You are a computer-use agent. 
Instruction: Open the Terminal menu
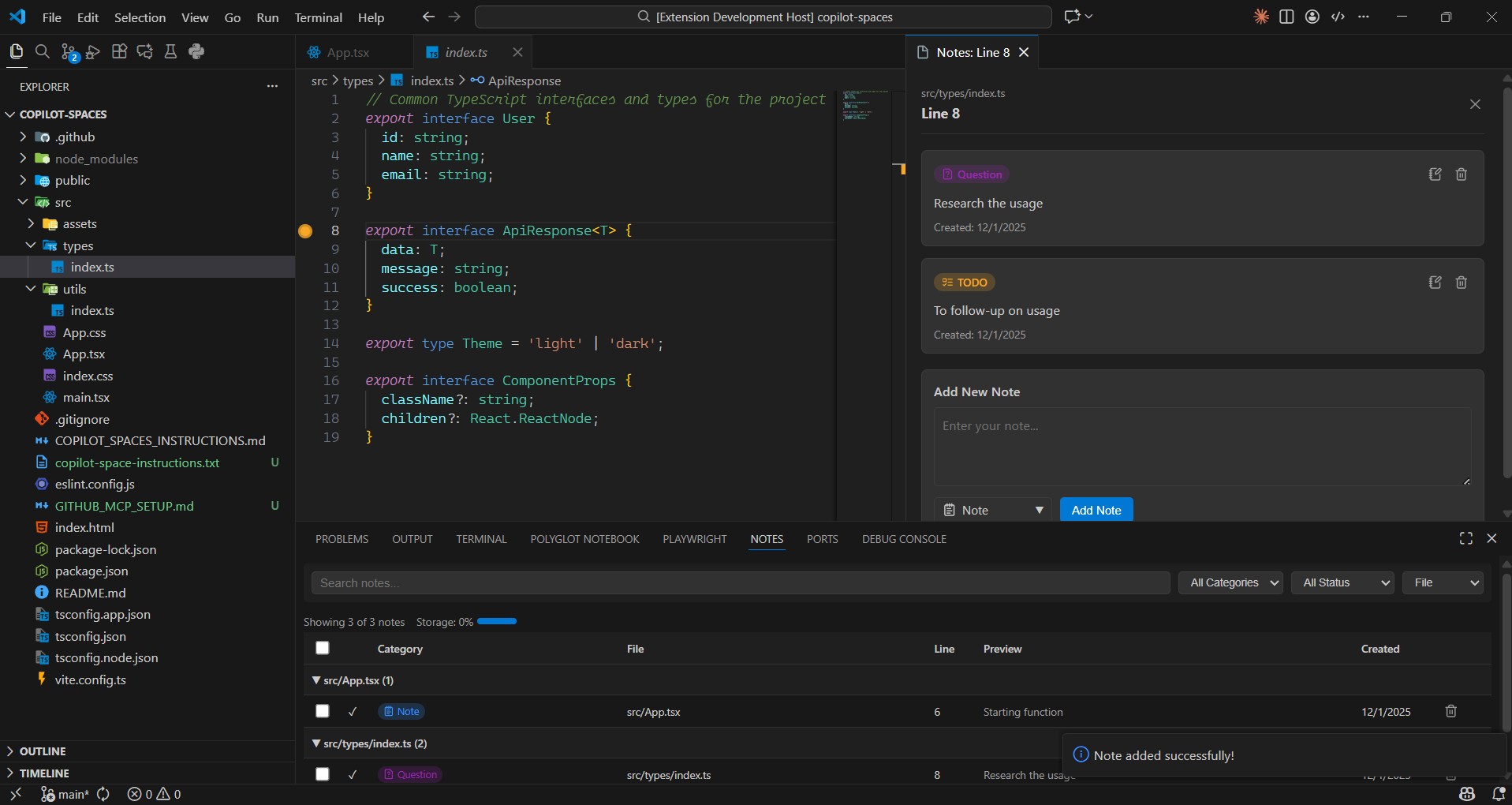coord(318,17)
